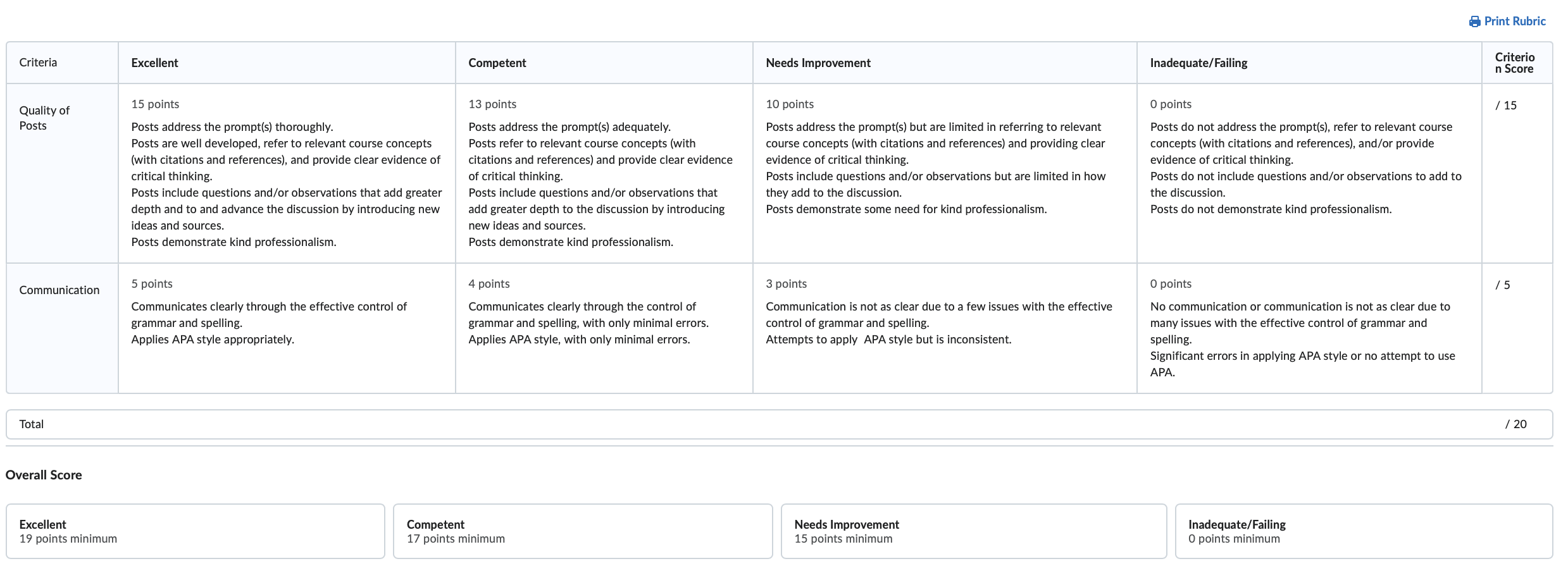Viewport: 1568px width, 573px height.
Task: Click the printer icon beside Print Rubric
Action: click(1474, 22)
